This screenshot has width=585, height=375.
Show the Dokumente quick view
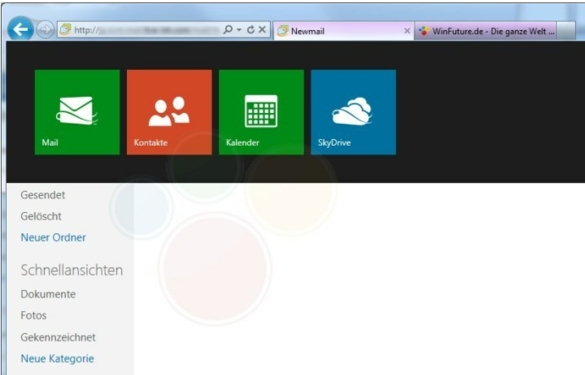48,294
